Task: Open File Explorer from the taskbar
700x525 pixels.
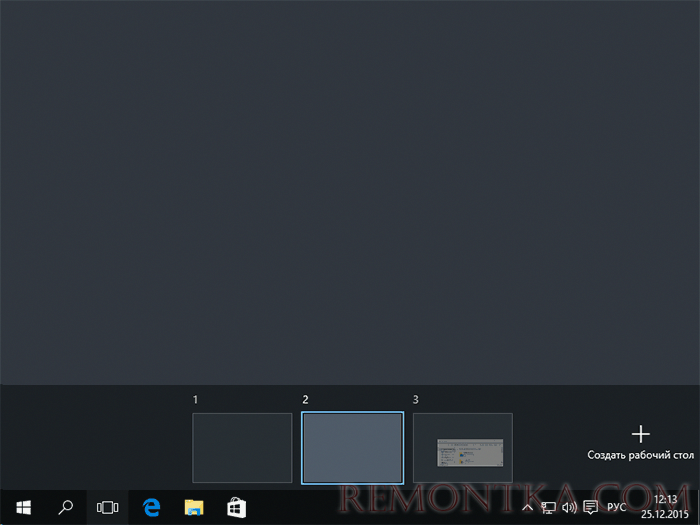Action: pyautogui.click(x=194, y=508)
